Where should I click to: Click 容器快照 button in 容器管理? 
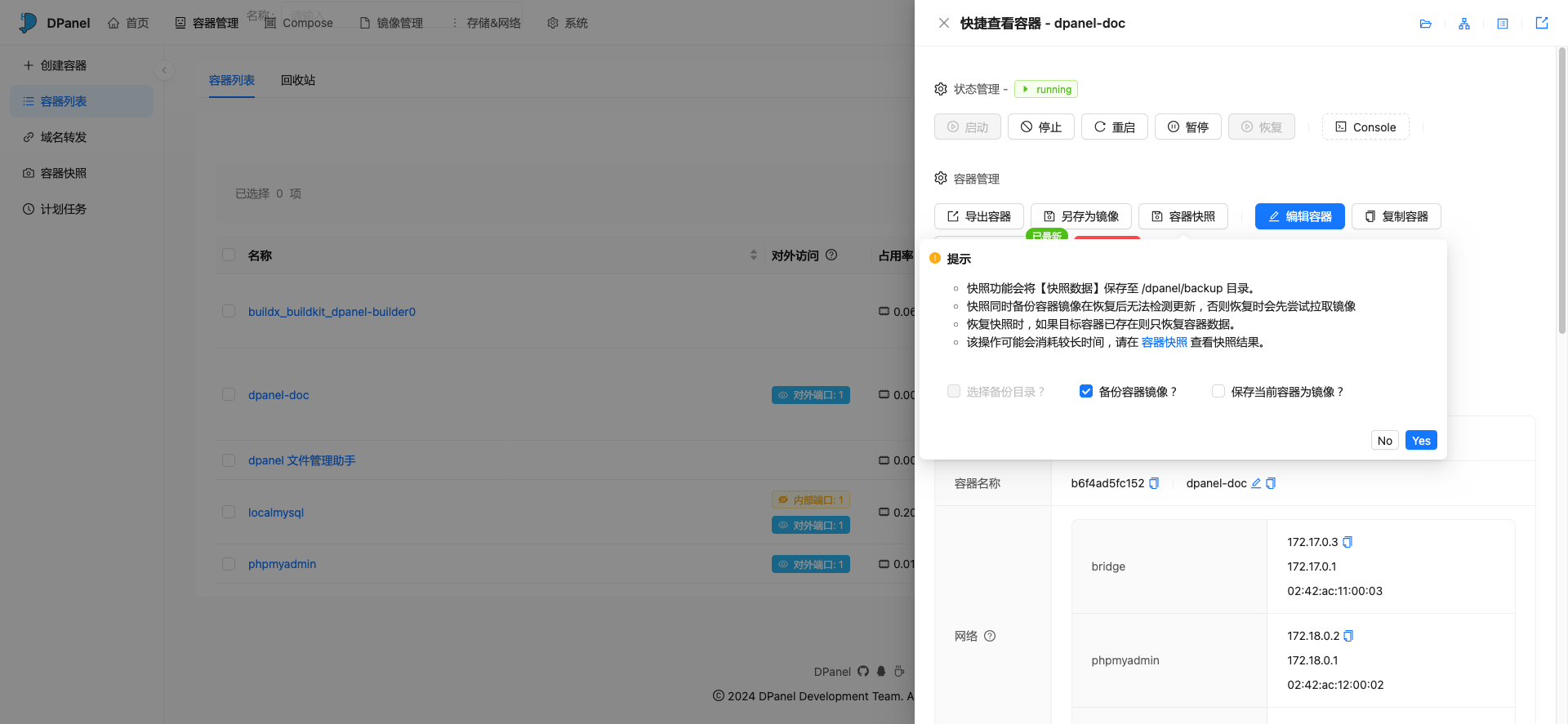(x=1183, y=216)
